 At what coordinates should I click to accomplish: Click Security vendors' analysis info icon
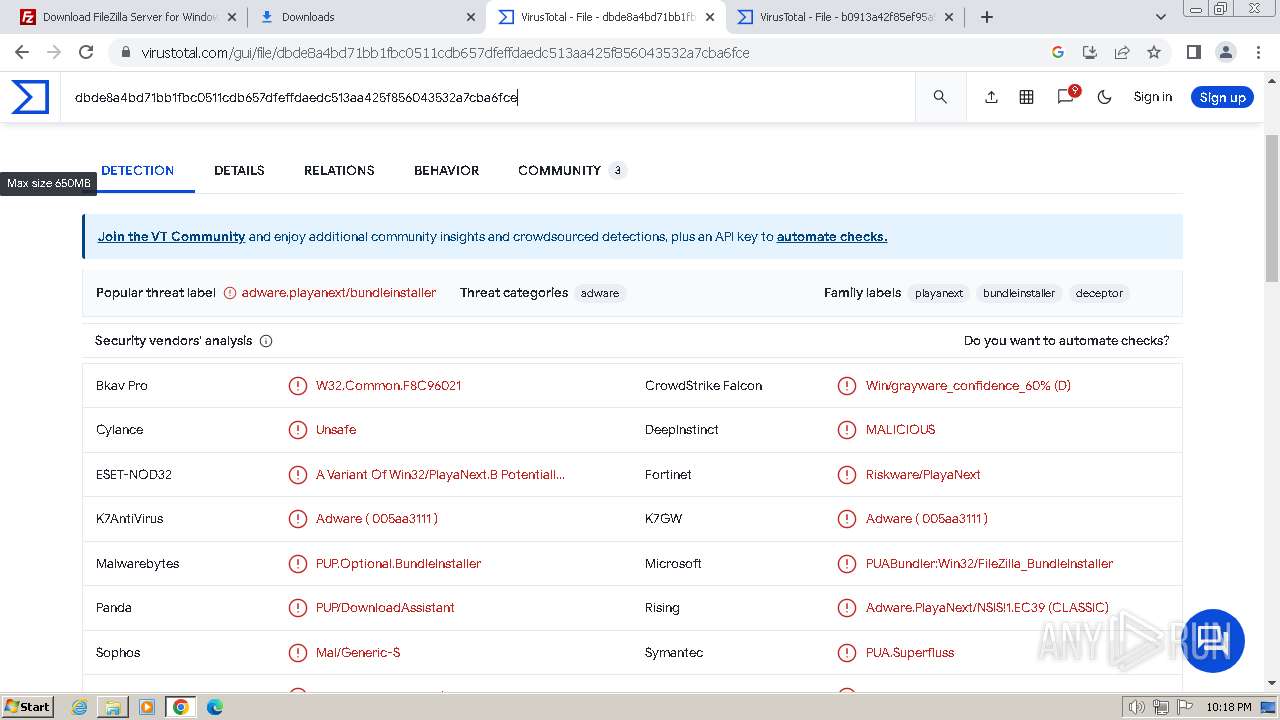tap(266, 341)
